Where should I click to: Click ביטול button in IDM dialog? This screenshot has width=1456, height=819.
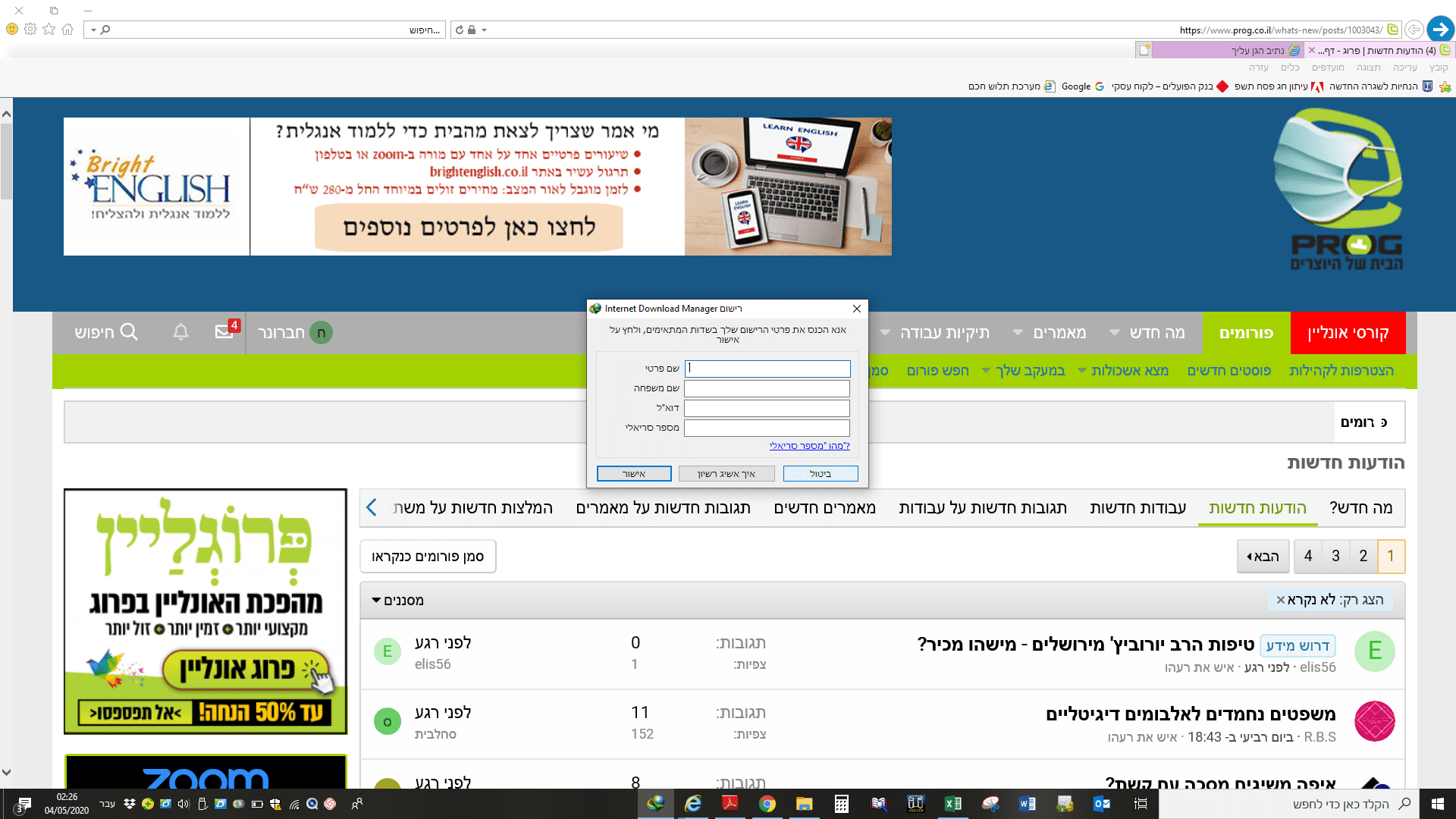(821, 474)
